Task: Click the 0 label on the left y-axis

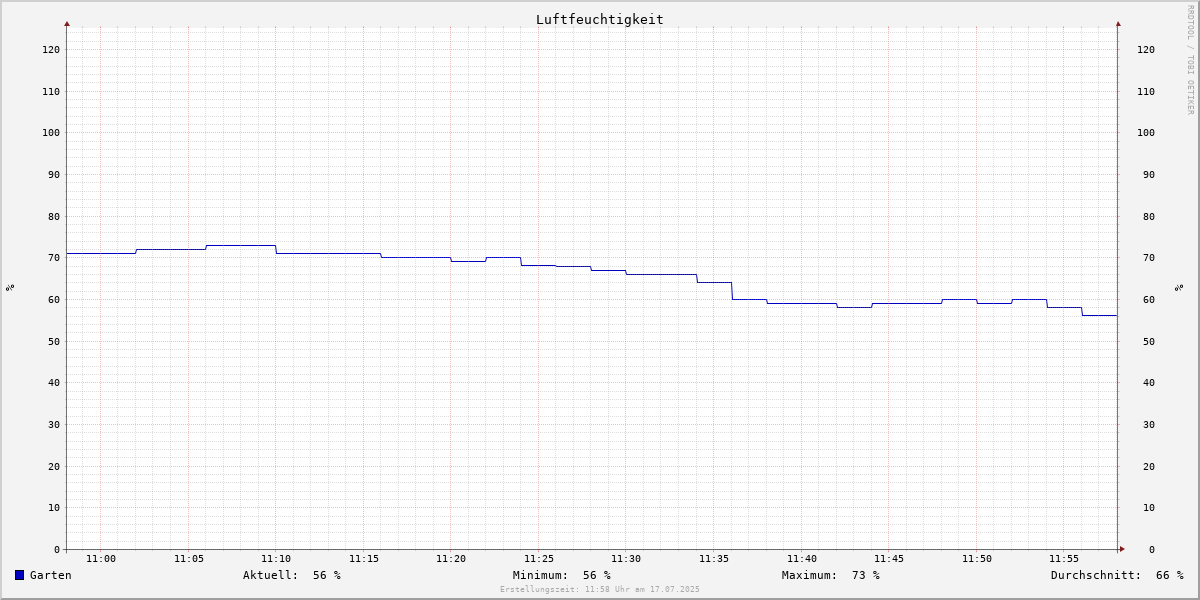Action: [x=57, y=550]
